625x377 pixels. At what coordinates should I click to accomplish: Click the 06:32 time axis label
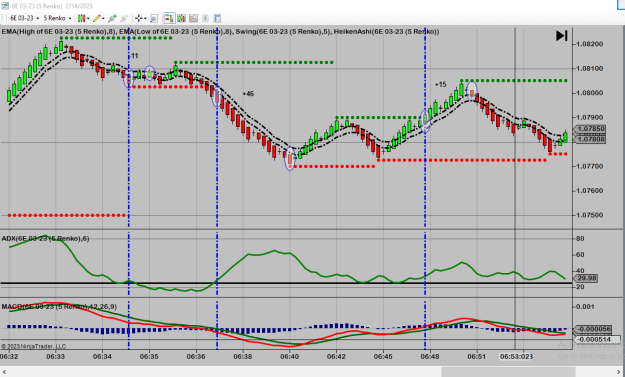[9, 356]
